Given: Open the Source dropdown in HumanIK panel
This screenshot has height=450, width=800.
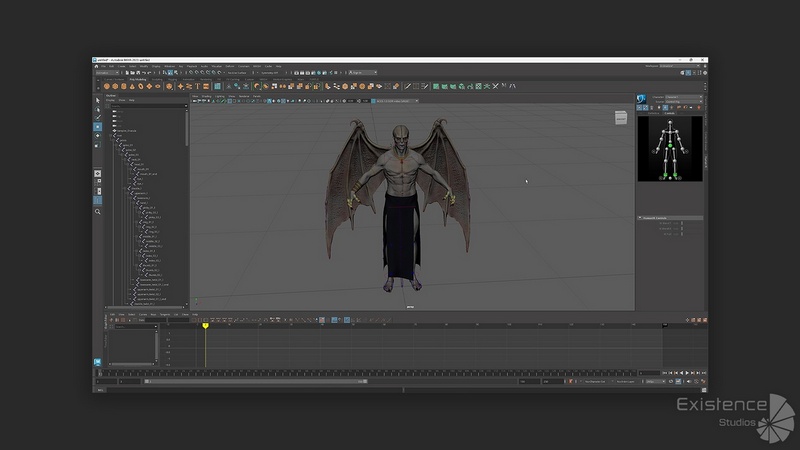Looking at the screenshot, I should click(683, 103).
